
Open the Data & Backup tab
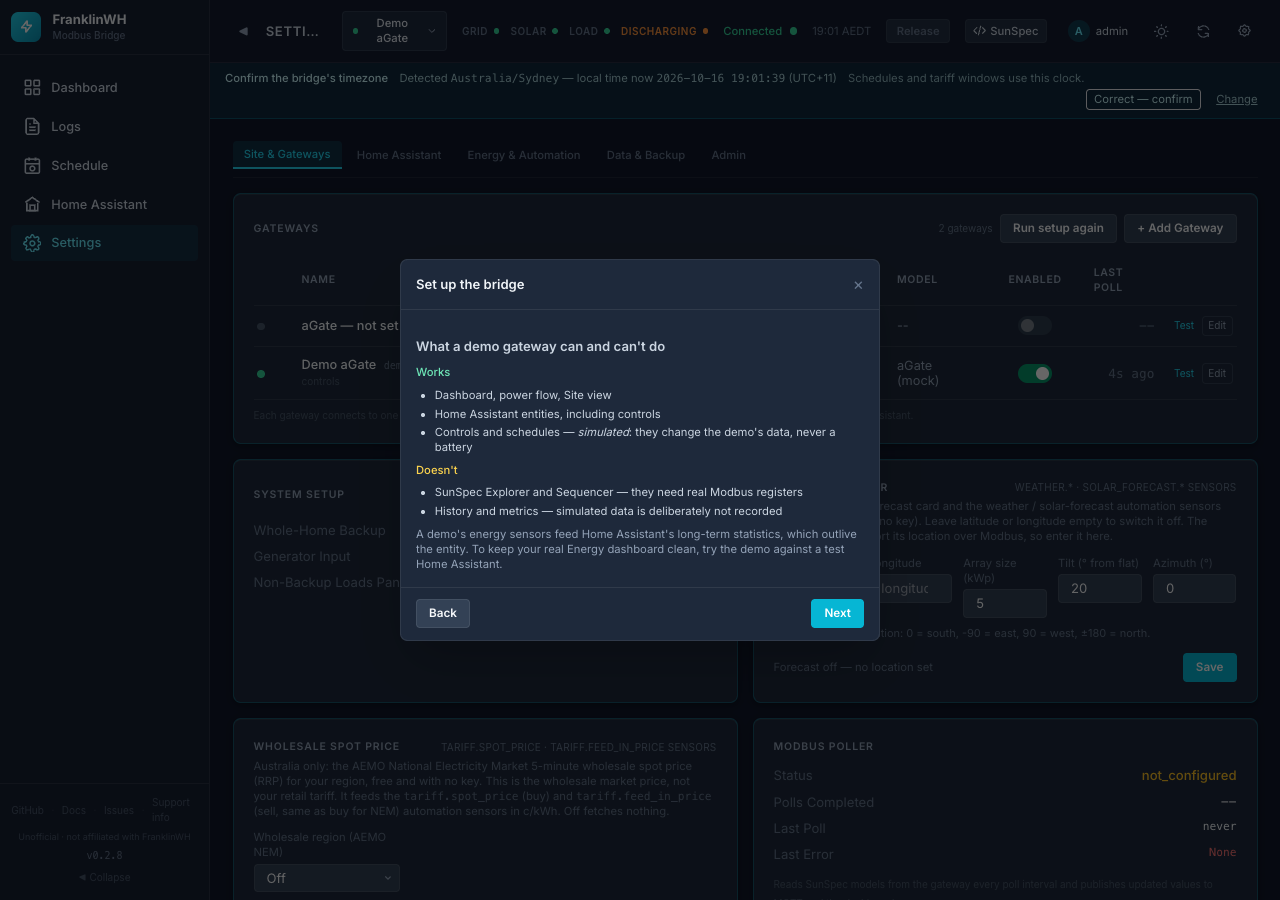[x=646, y=155]
